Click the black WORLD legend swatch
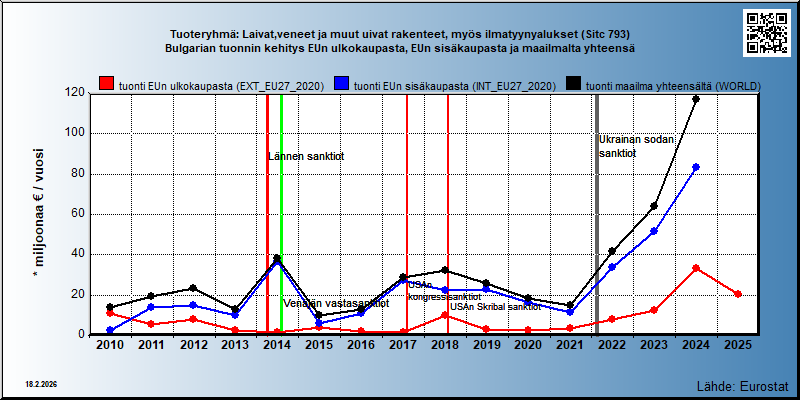 [x=574, y=85]
